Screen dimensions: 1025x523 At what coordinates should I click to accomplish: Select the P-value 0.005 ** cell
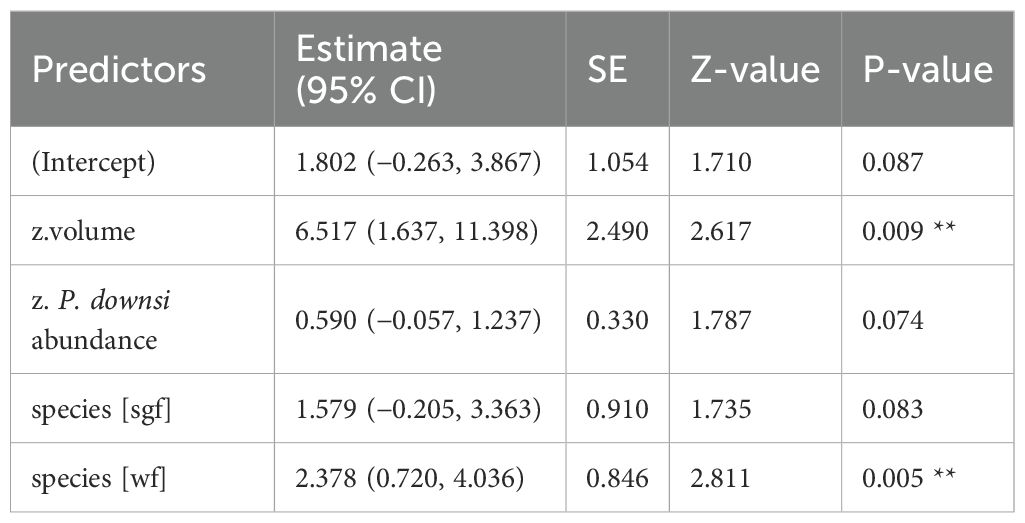point(910,476)
